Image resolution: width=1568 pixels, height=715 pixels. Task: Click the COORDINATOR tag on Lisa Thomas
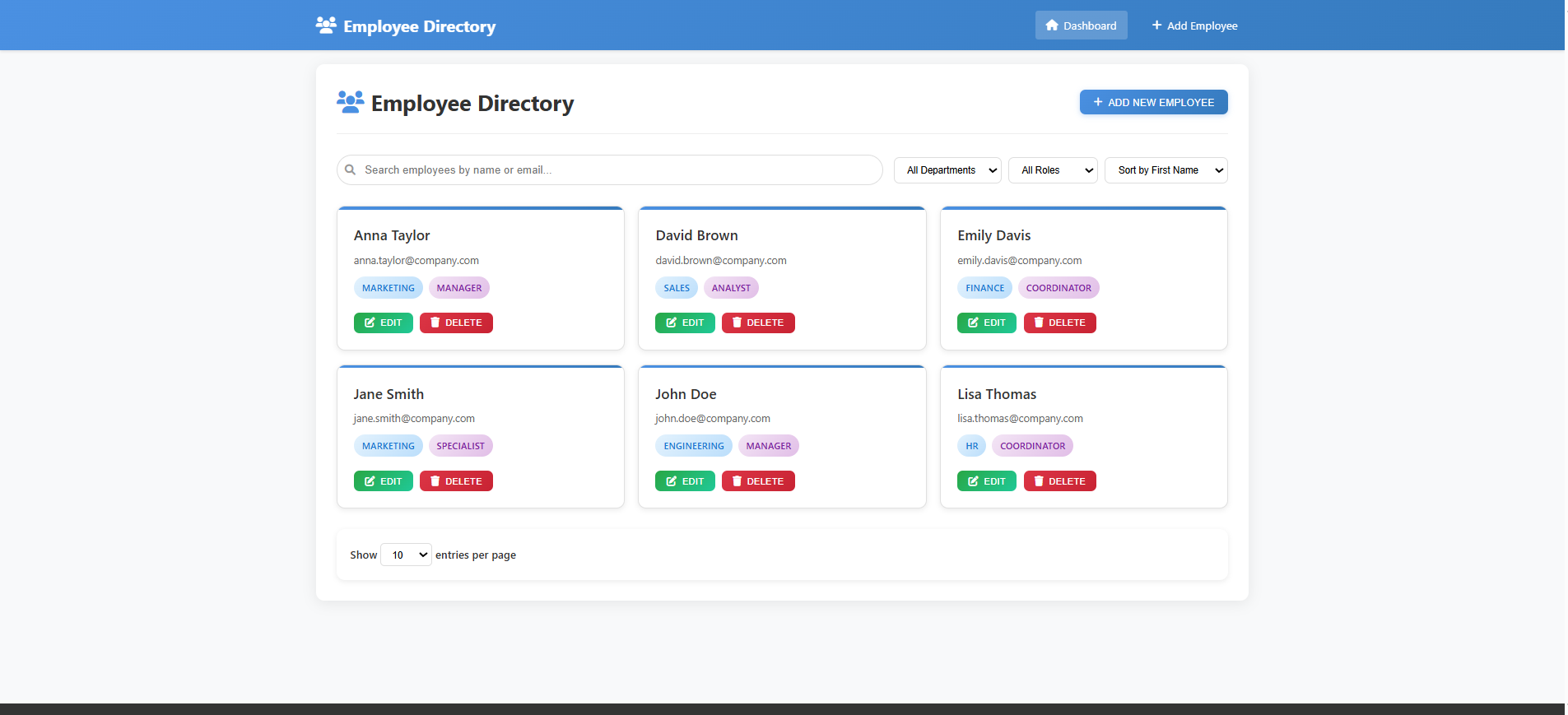click(x=1032, y=446)
